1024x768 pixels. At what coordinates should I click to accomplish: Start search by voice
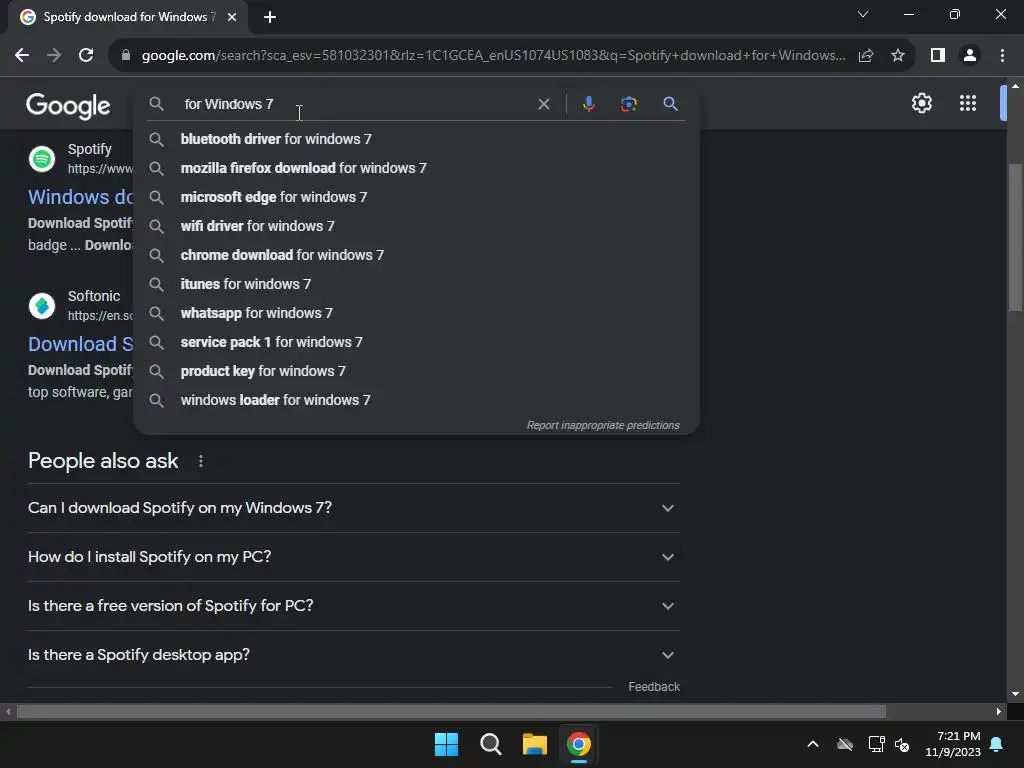[x=588, y=104]
